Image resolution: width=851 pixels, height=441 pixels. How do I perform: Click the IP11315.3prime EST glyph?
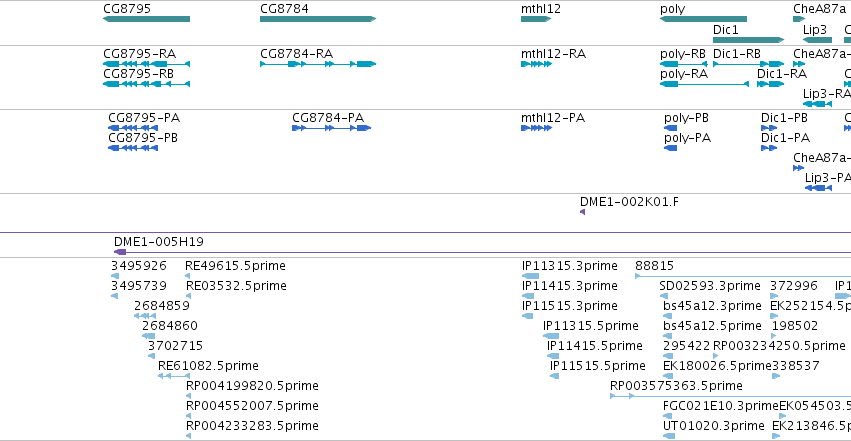coord(530,276)
